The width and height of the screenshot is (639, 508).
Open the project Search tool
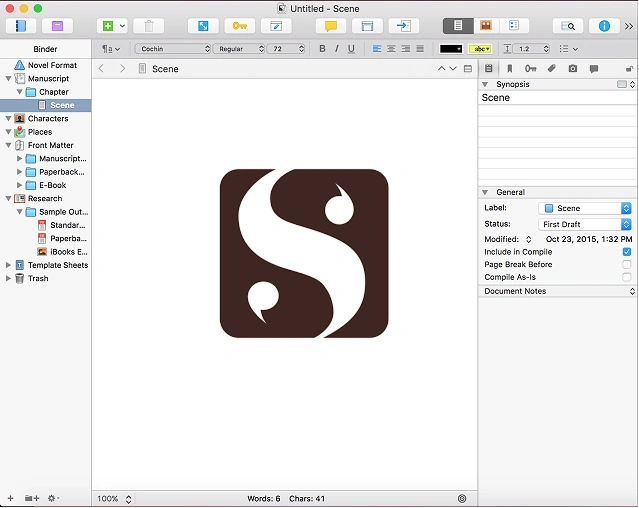point(568,26)
